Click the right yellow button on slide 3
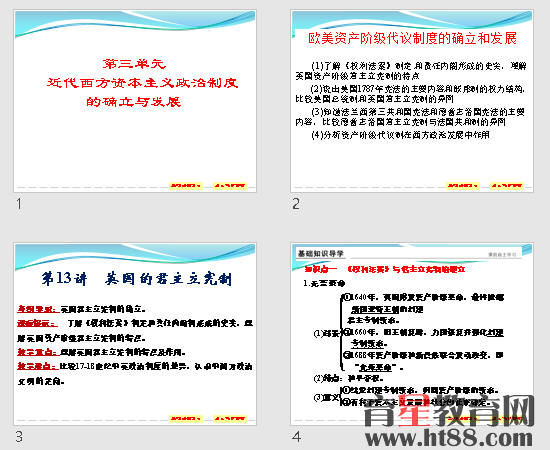550x450 pixels. tap(230, 419)
